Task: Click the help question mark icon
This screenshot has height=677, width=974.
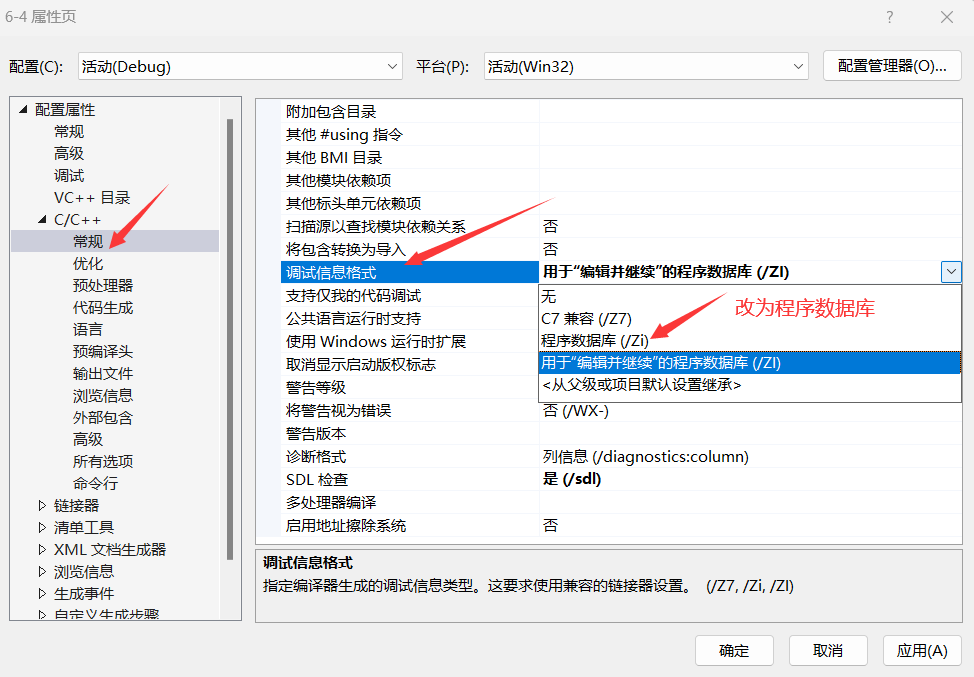Action: [888, 17]
